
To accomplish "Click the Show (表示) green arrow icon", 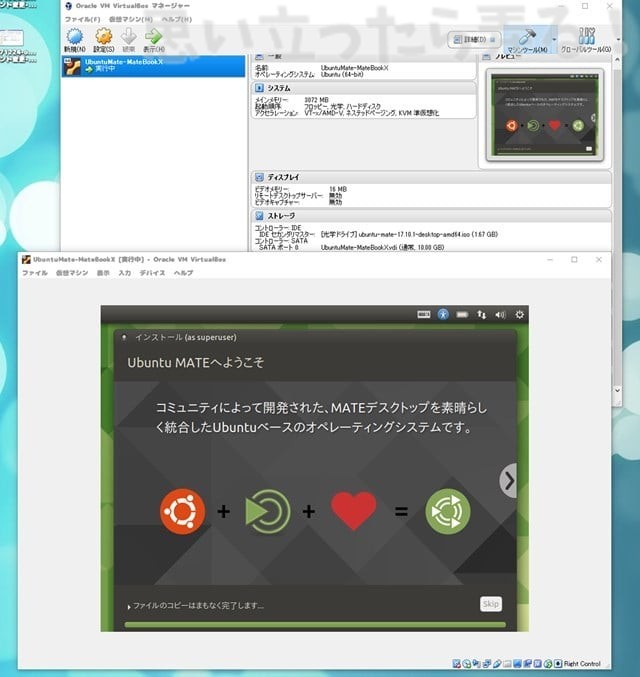I will coord(154,37).
